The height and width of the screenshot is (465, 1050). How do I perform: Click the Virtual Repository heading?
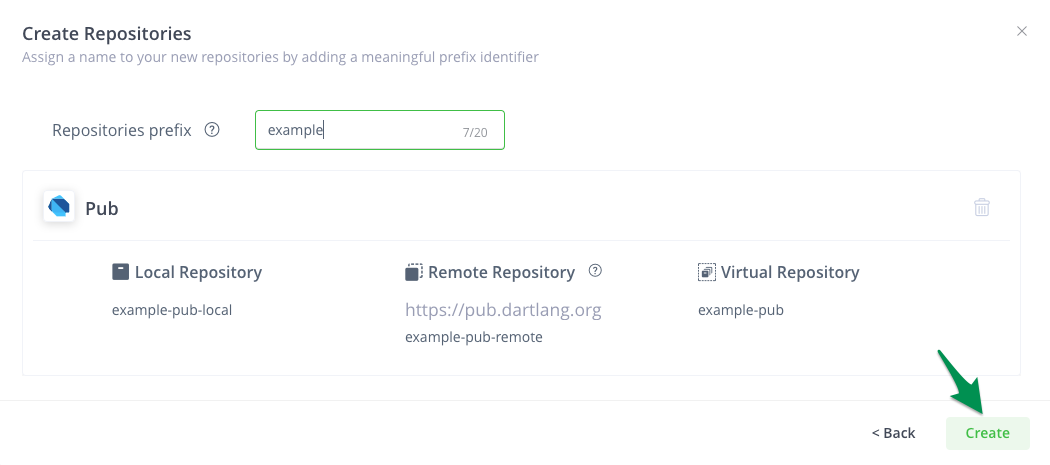[x=789, y=272]
